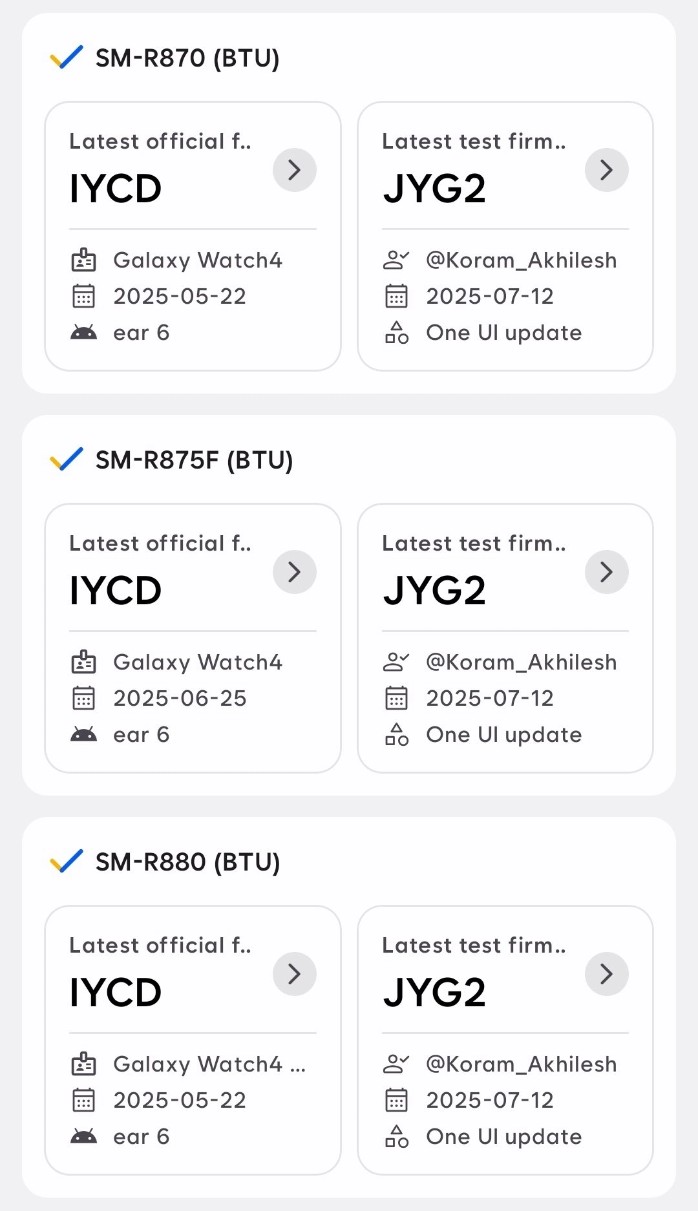
Task: Click the checkmark icon beside SM-R875F (BTU)
Action: click(66, 460)
